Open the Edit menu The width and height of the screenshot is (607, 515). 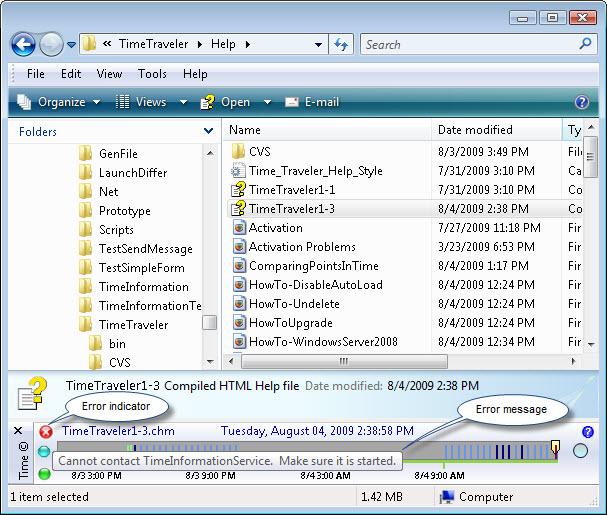71,74
